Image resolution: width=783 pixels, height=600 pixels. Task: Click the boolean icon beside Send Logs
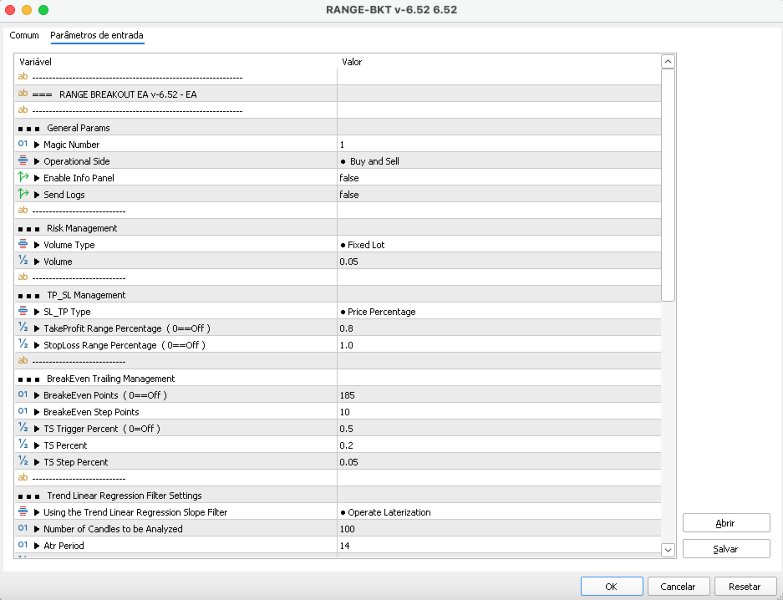coord(23,194)
